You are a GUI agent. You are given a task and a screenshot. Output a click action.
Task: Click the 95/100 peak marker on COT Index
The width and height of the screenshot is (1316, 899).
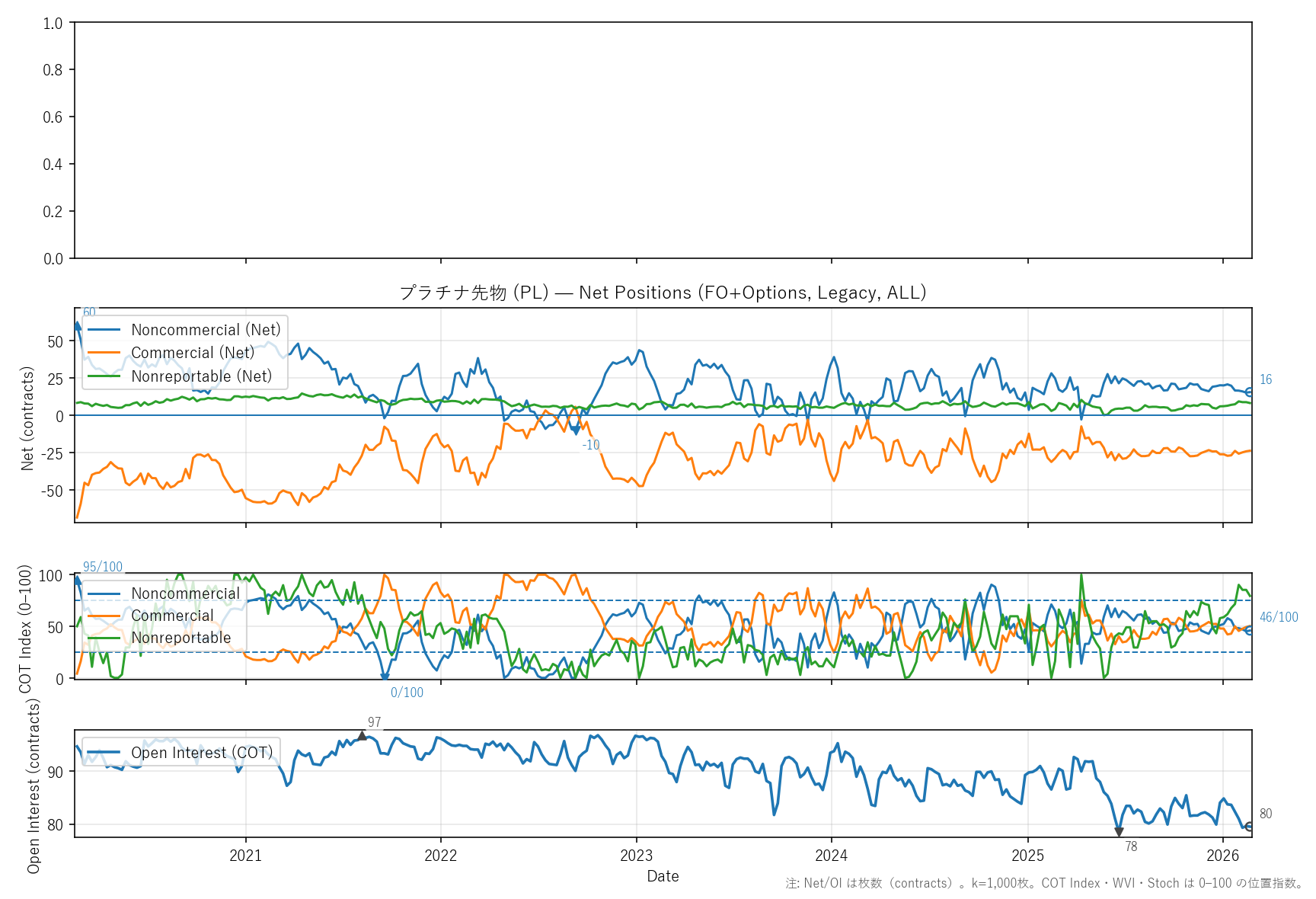pos(77,581)
